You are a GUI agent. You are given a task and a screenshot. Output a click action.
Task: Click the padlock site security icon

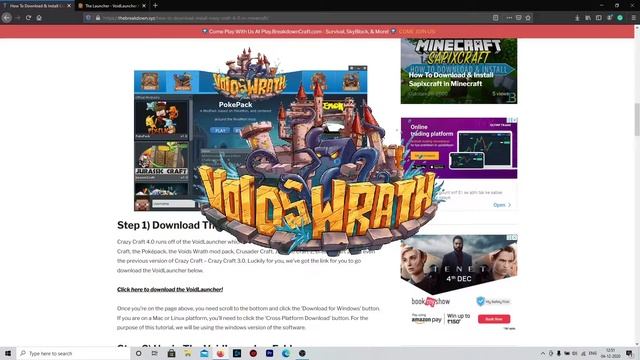[98, 18]
